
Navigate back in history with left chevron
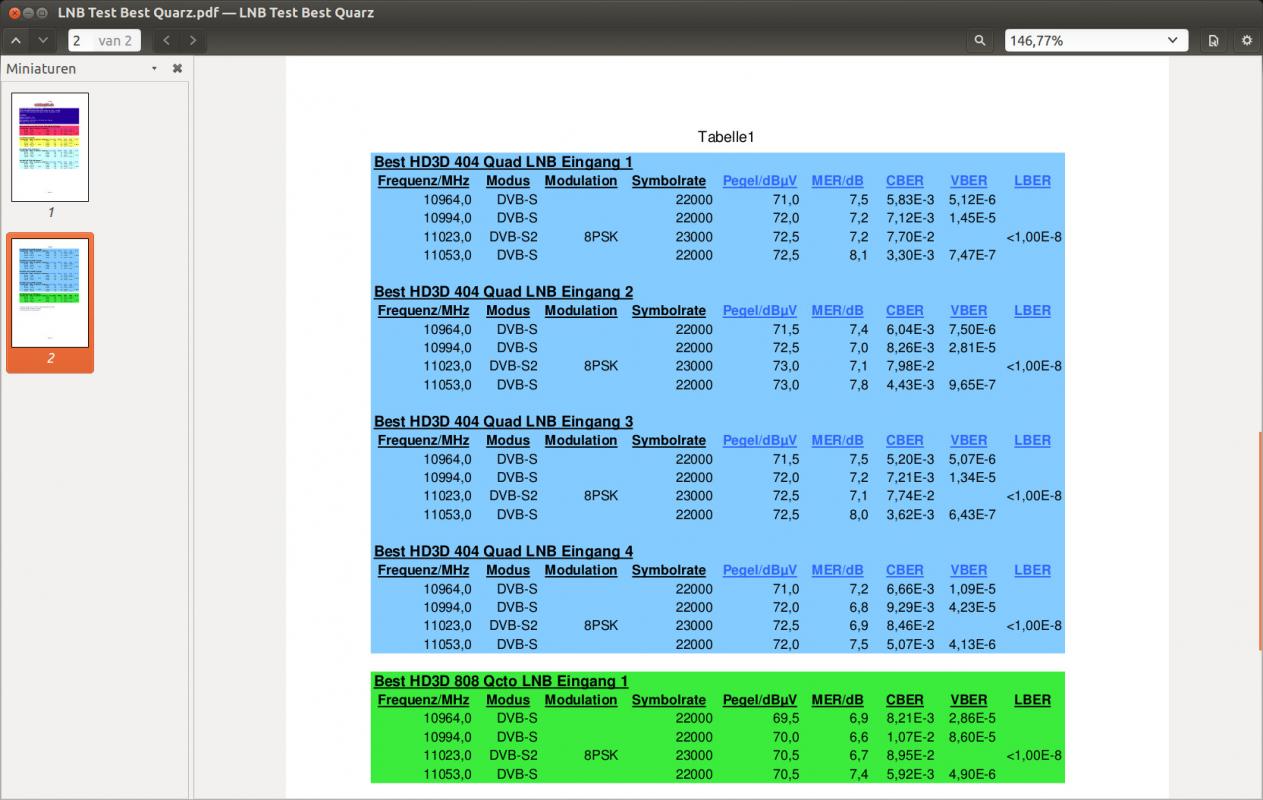[167, 41]
